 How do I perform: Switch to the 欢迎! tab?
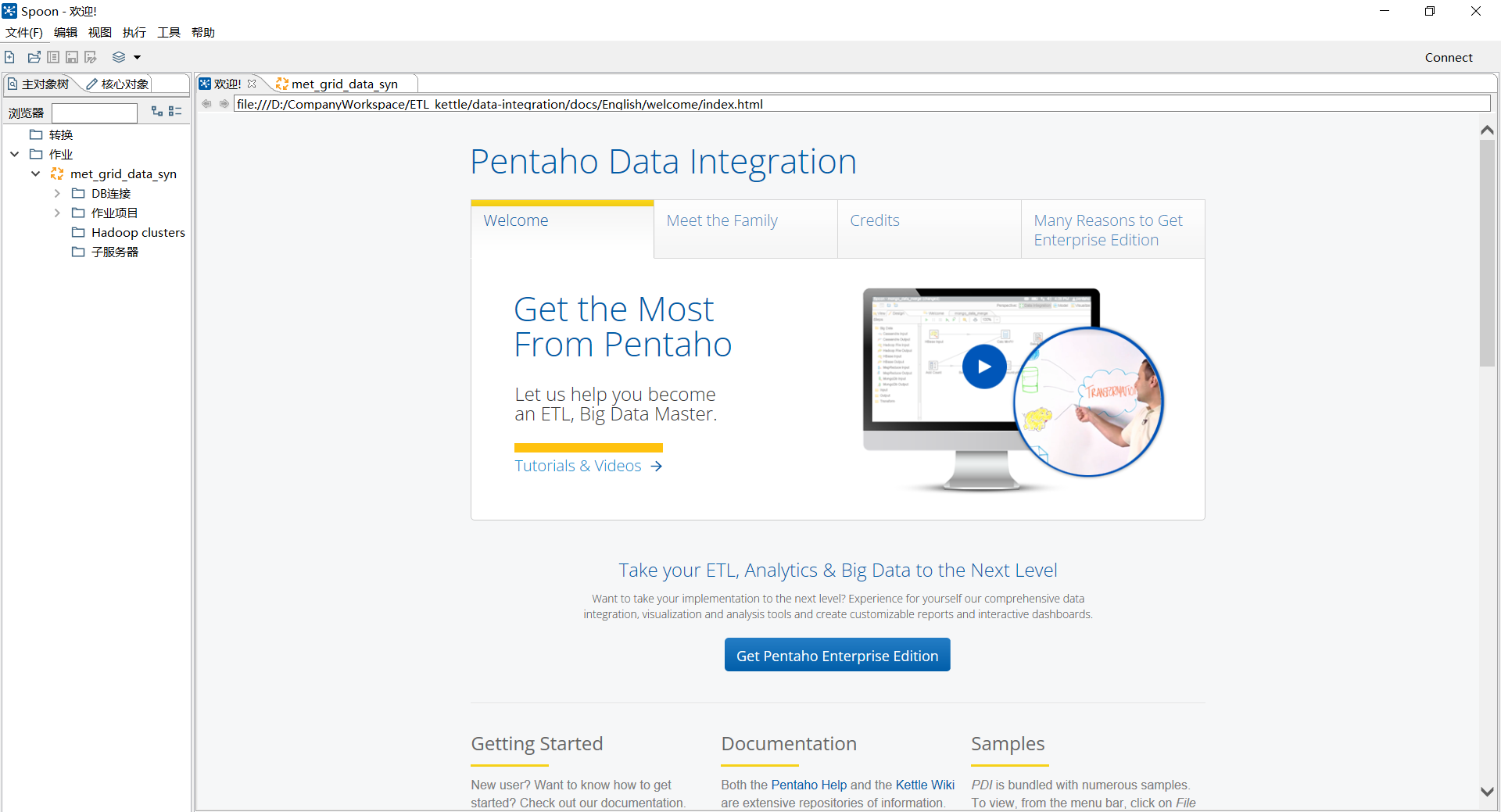click(x=227, y=84)
